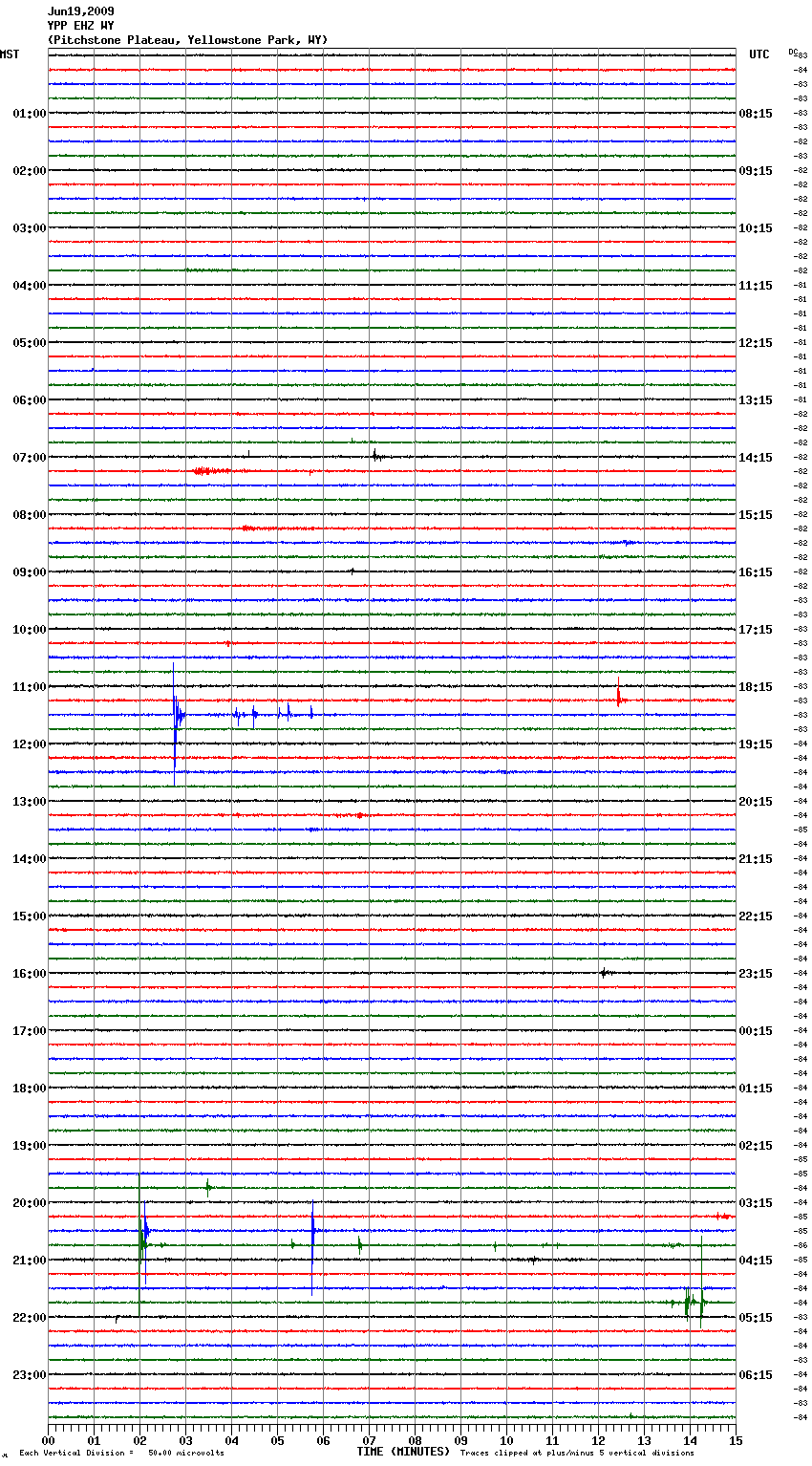This screenshot has width=812, height=1466.
Task: Click the 04:00 MST time label
Action: click(30, 286)
